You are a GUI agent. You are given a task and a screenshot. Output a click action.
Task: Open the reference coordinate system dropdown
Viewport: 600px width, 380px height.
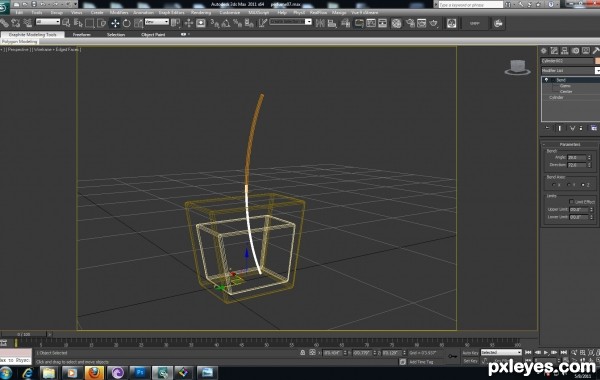click(157, 22)
